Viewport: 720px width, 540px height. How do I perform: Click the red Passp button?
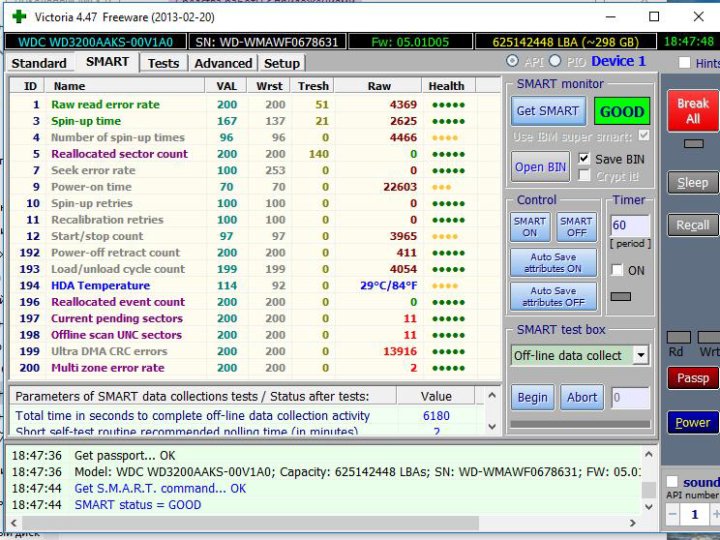click(692, 378)
